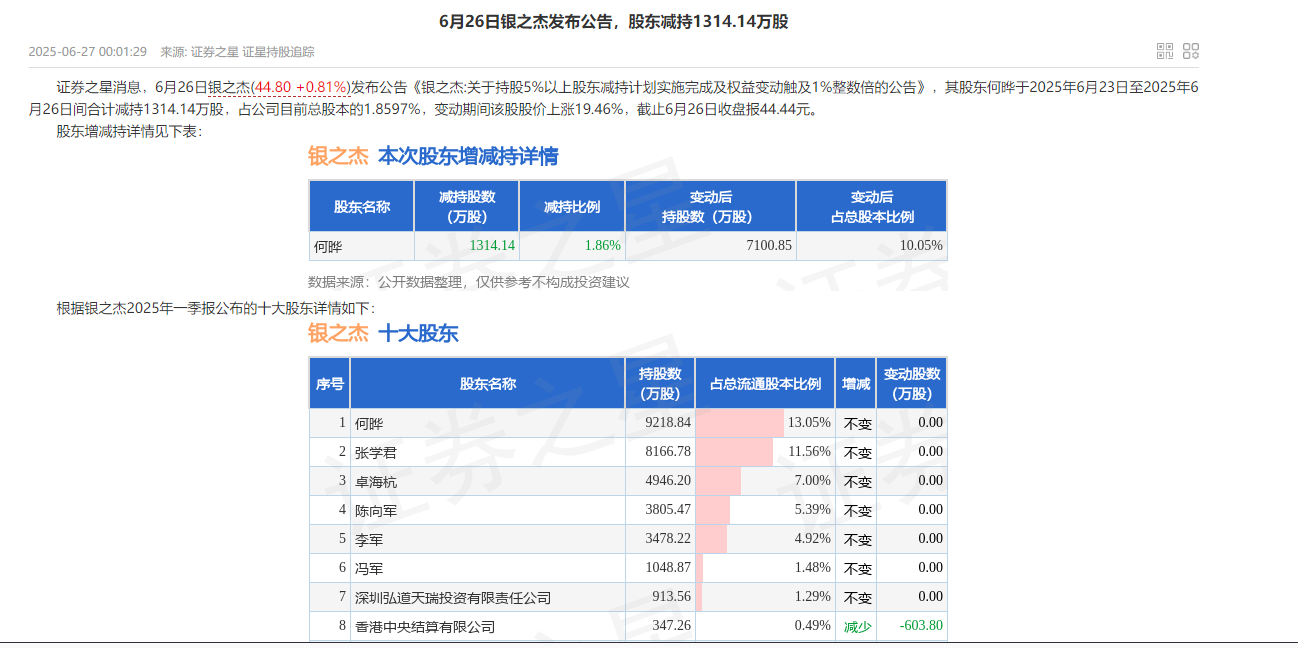Viewport: 1298px width, 648px height.
Task: Click the 序号 column header
Action: click(x=330, y=383)
